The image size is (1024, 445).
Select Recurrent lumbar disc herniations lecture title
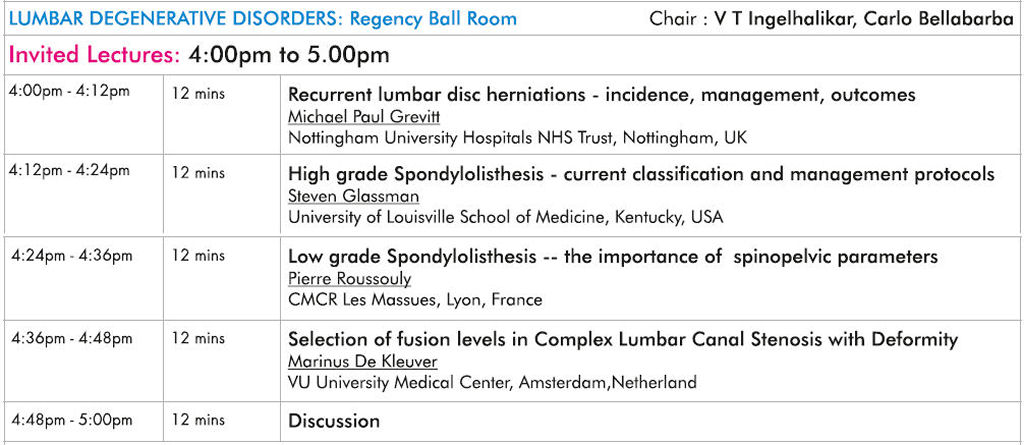(x=601, y=95)
